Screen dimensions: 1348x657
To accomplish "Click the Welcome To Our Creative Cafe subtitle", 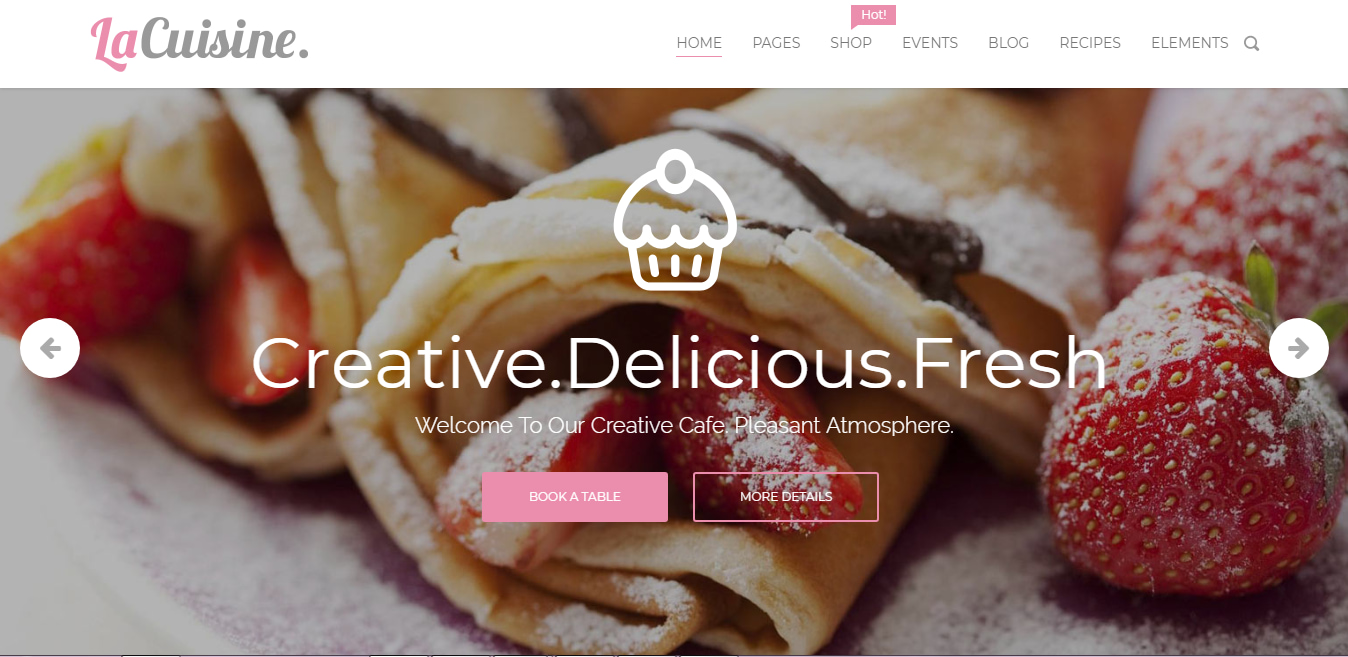I will [684, 425].
